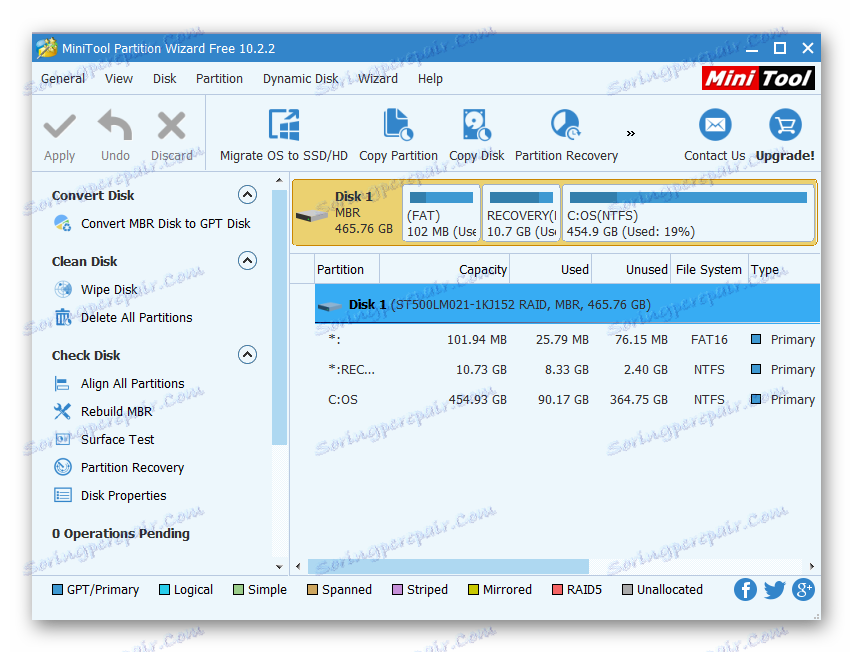Click the sidebar scroll up arrow
The height and width of the screenshot is (652, 853).
(x=279, y=180)
